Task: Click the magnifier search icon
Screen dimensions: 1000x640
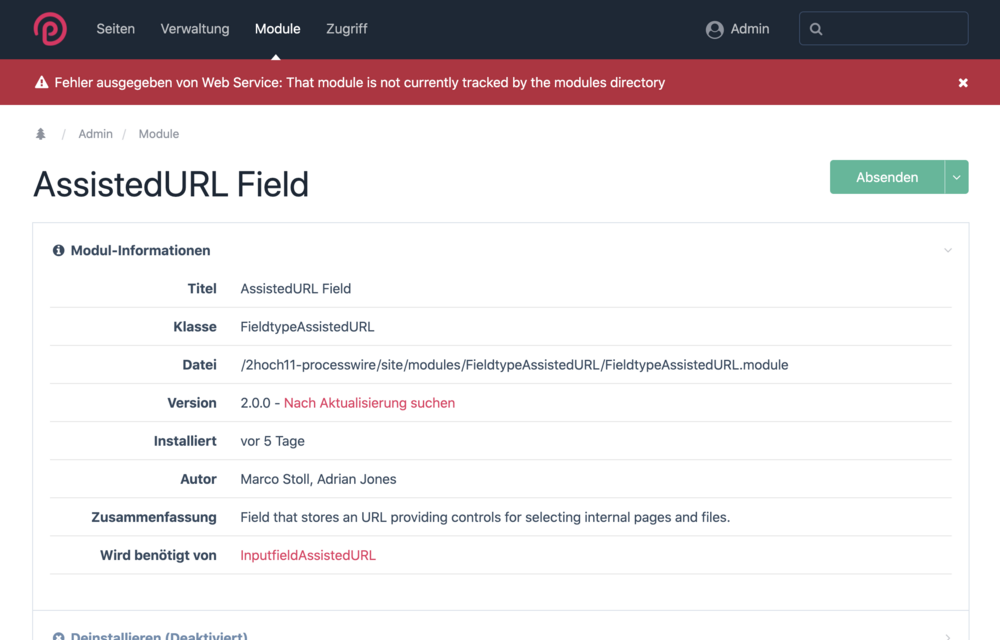Action: pos(816,29)
